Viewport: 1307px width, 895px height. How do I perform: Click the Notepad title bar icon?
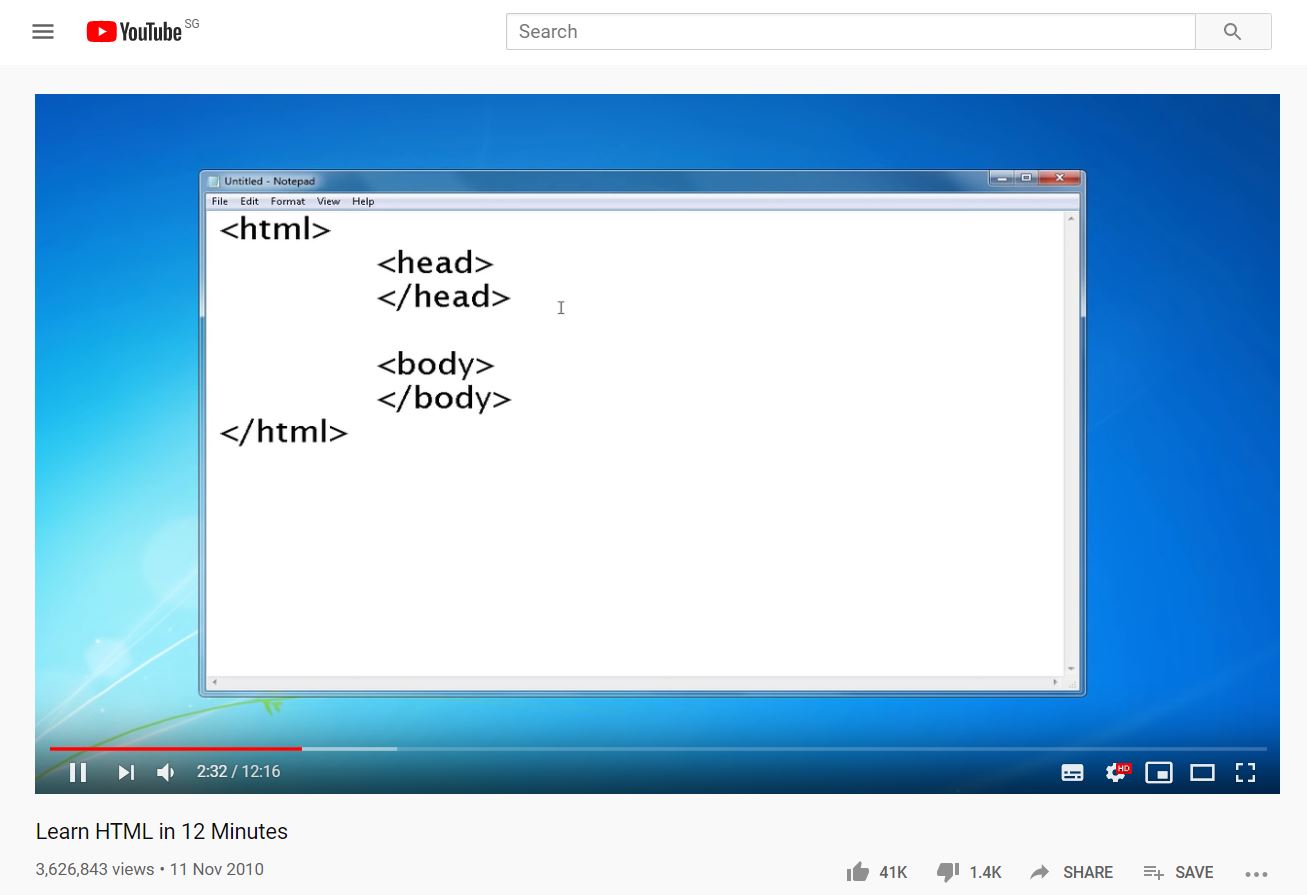point(213,181)
